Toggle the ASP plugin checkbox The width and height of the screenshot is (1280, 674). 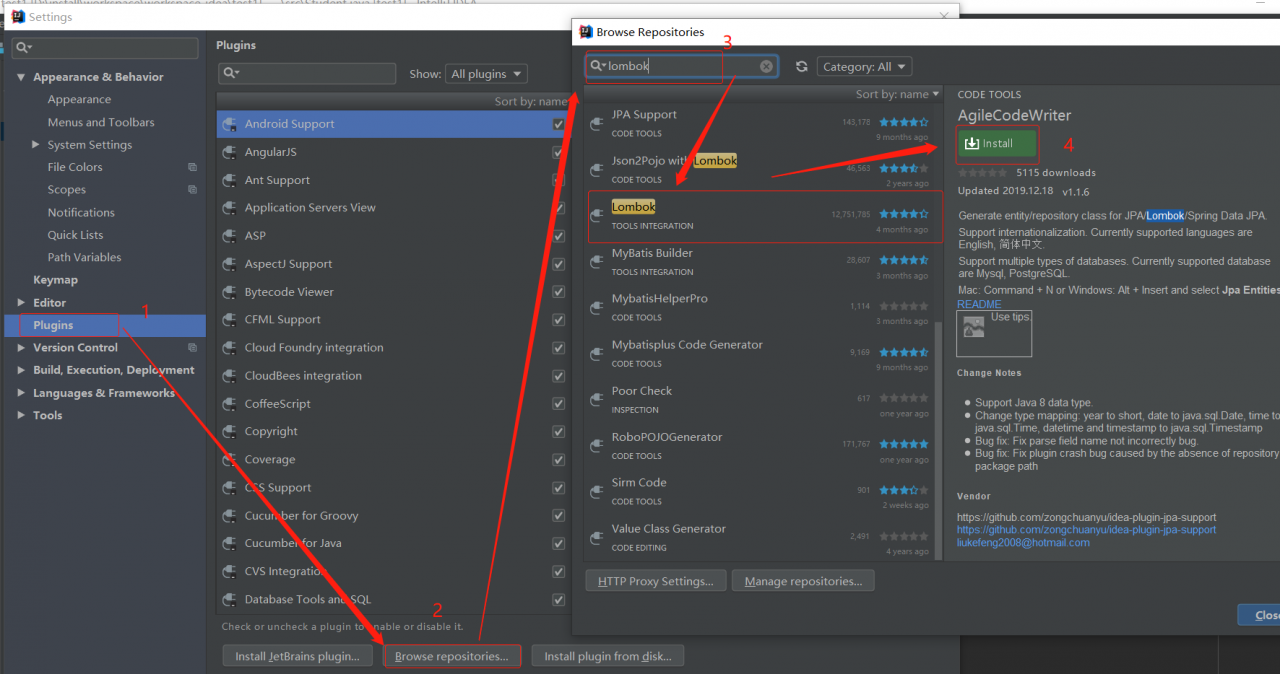(x=558, y=236)
